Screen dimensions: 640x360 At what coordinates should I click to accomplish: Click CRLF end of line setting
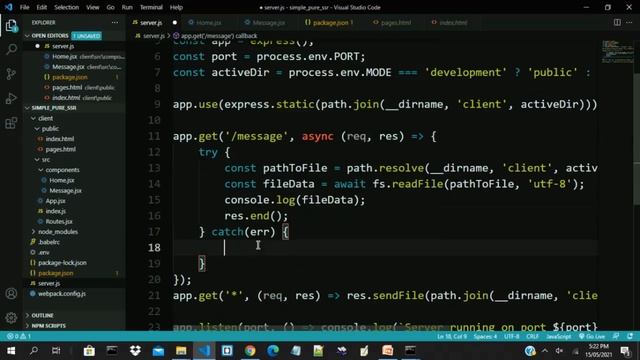532,336
